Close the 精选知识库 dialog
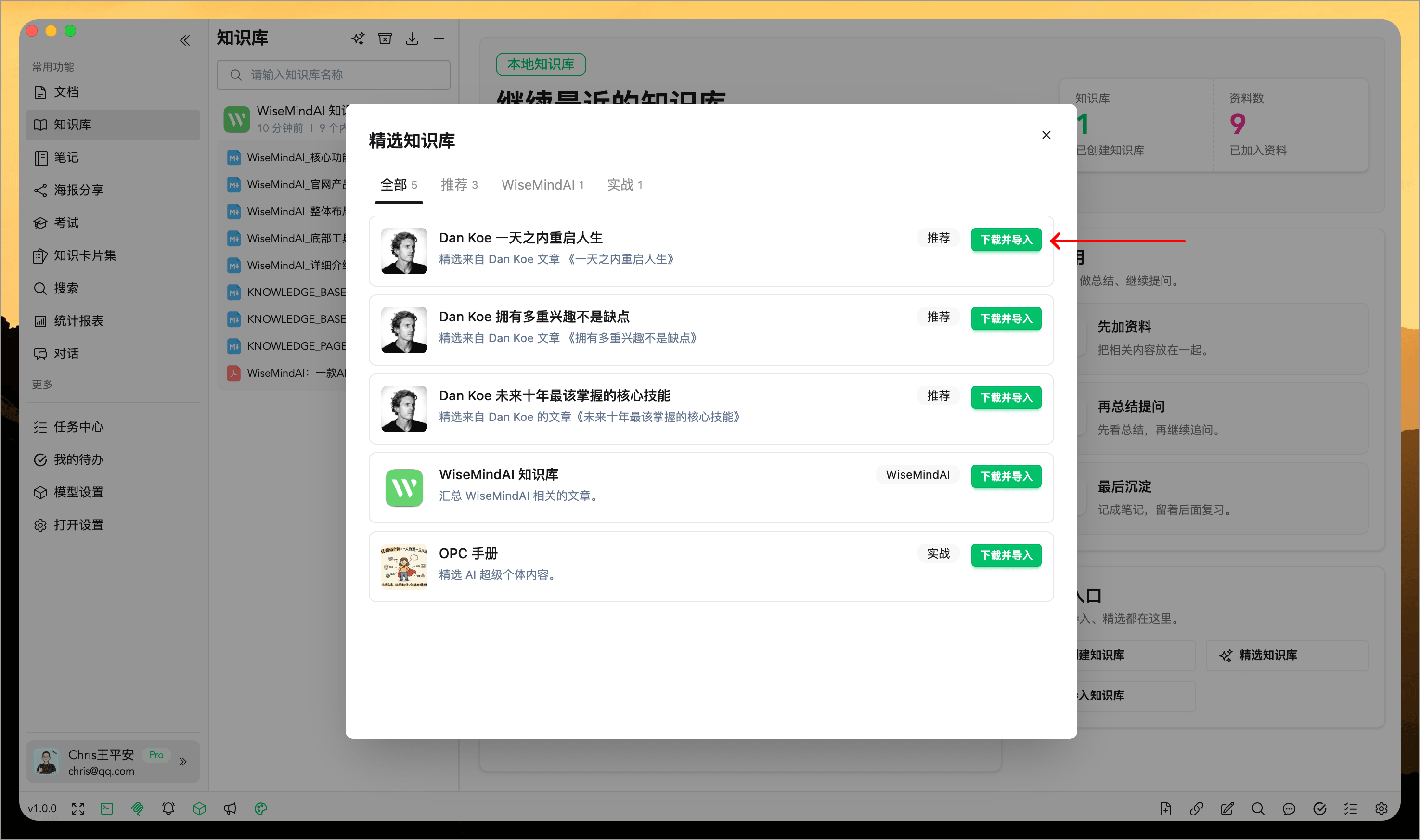The image size is (1420, 840). pos(1046,135)
